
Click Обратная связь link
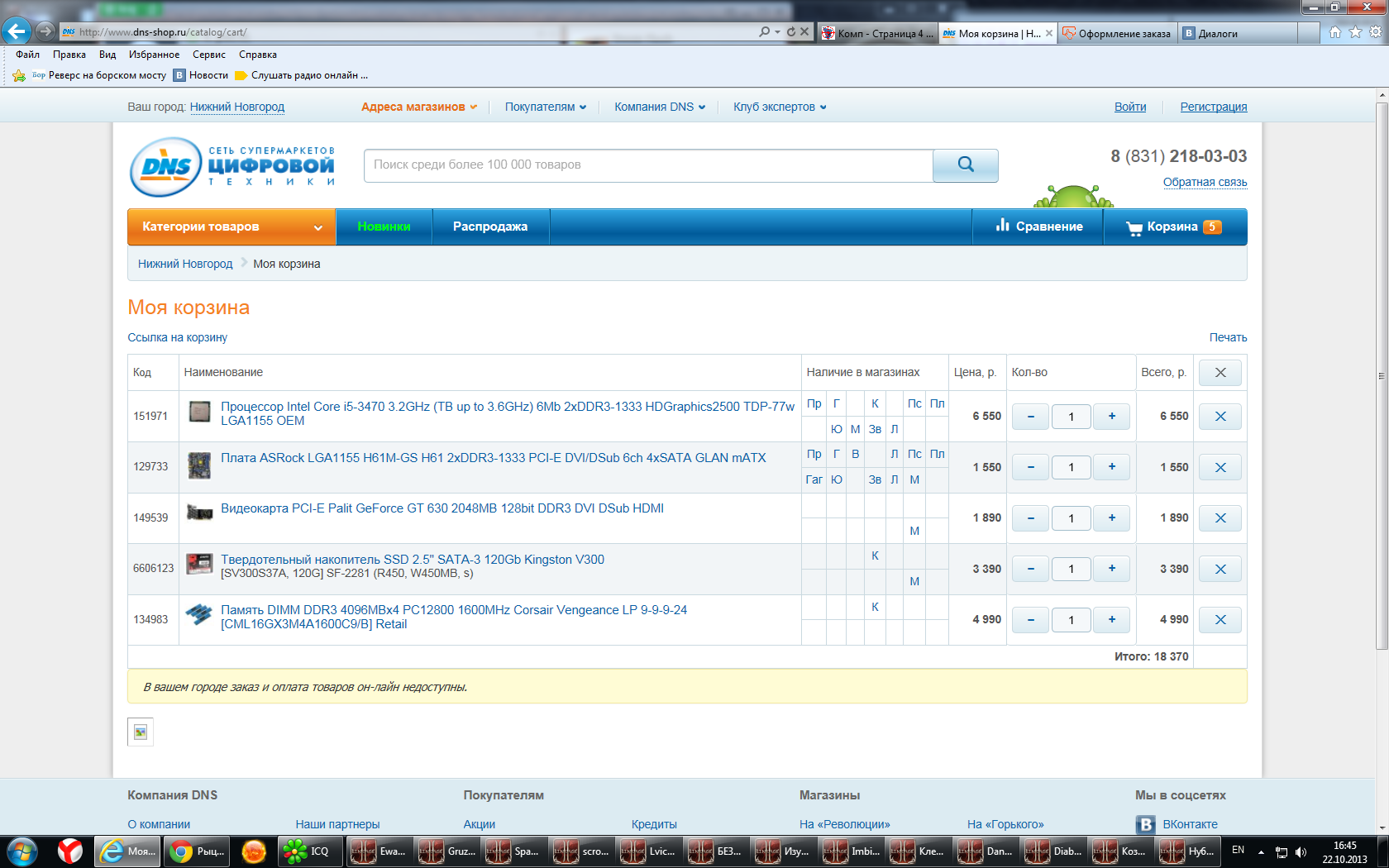[1205, 183]
